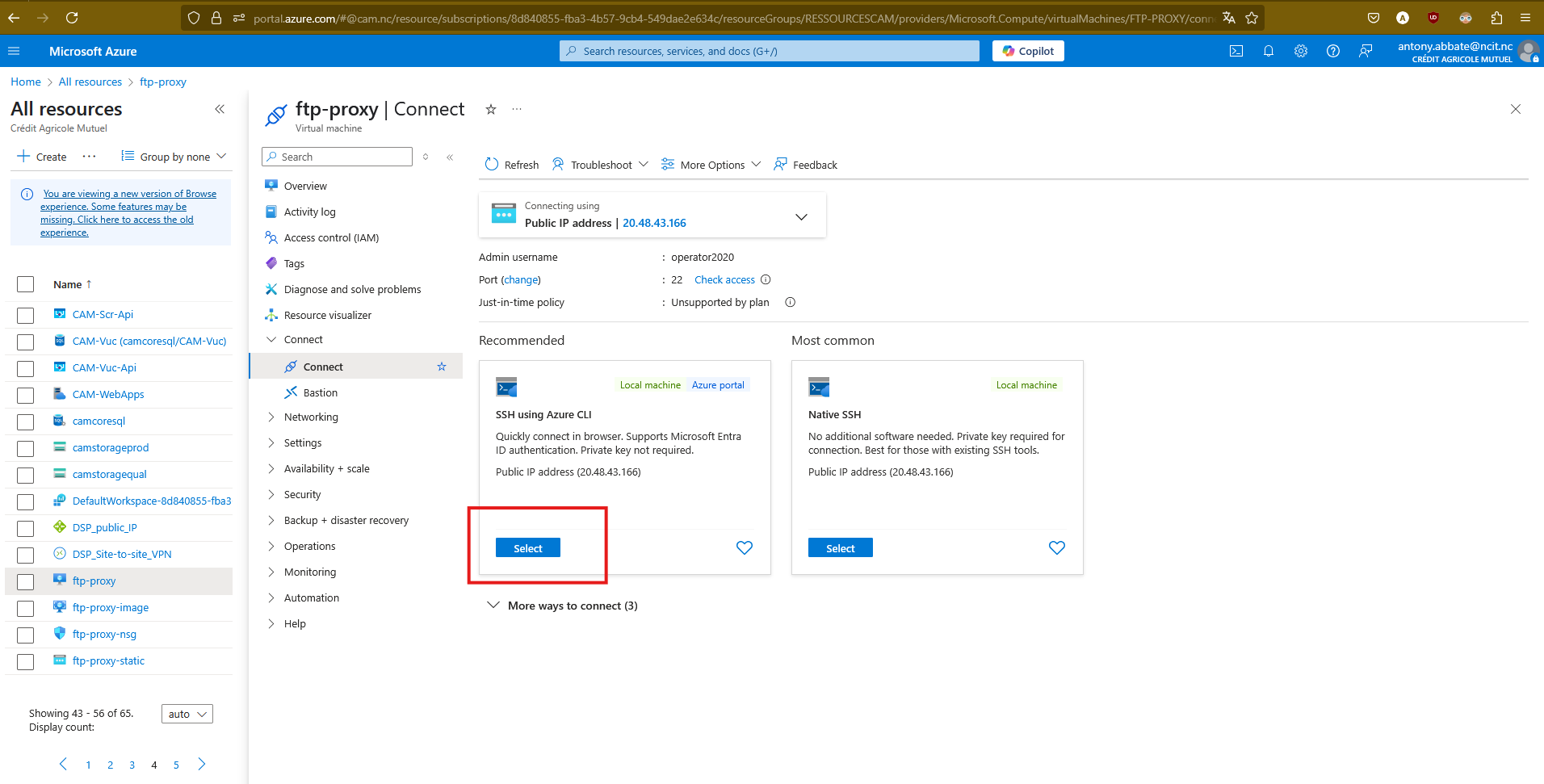Viewport: 1544px width, 784px height.
Task: Favorite the Native SSH heart icon
Action: (x=1056, y=547)
